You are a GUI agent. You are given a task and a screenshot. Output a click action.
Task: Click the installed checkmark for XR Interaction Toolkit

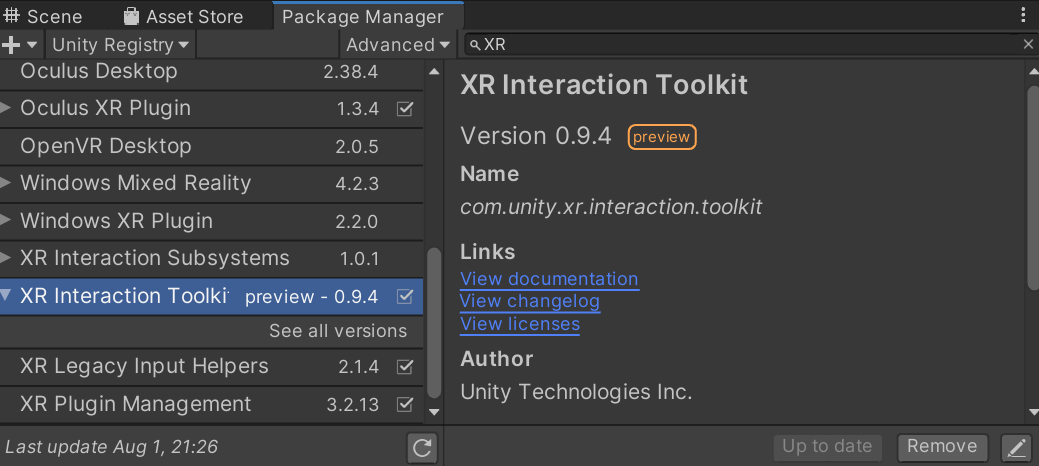404,296
